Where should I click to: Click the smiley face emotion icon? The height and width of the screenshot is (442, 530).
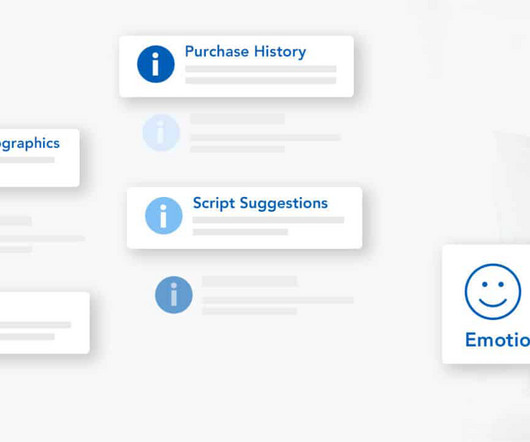(x=492, y=292)
